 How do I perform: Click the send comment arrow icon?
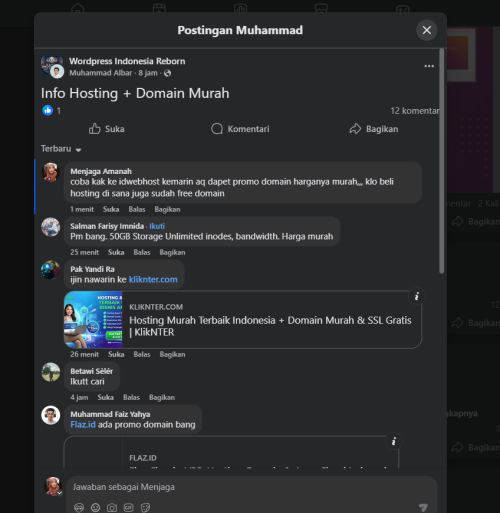[423, 508]
